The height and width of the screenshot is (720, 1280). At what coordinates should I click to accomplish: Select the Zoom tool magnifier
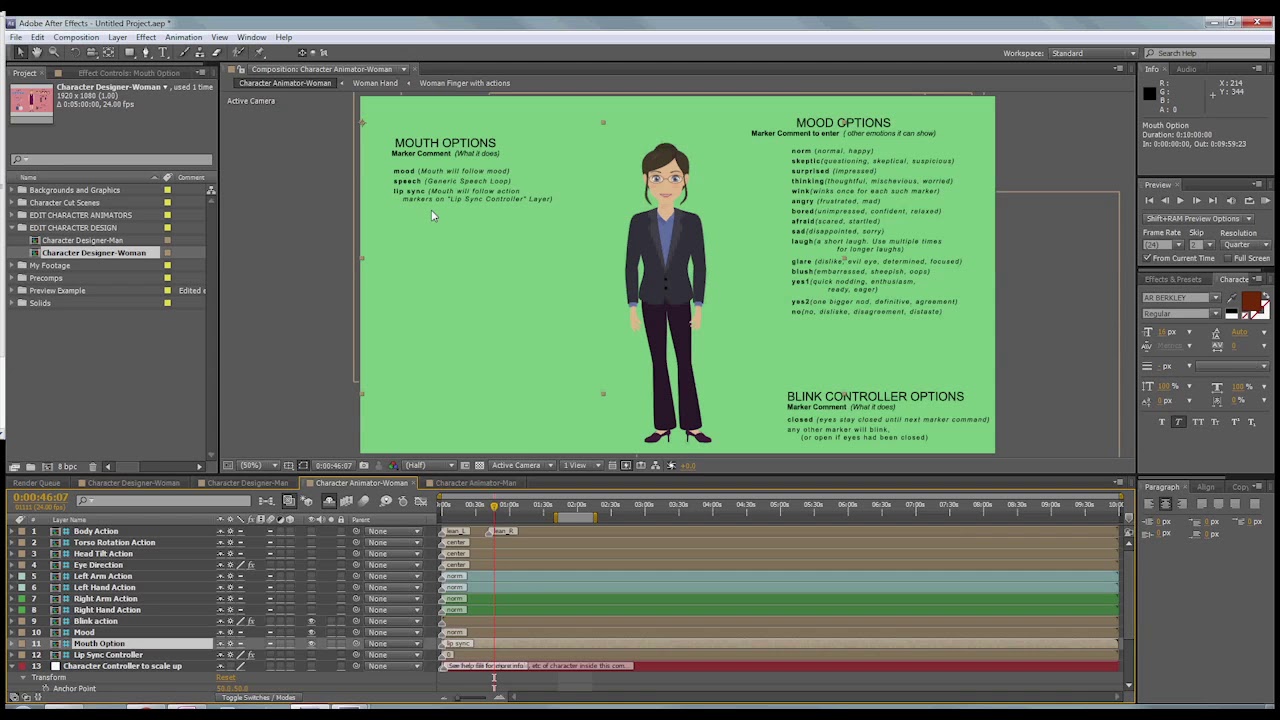click(x=54, y=52)
